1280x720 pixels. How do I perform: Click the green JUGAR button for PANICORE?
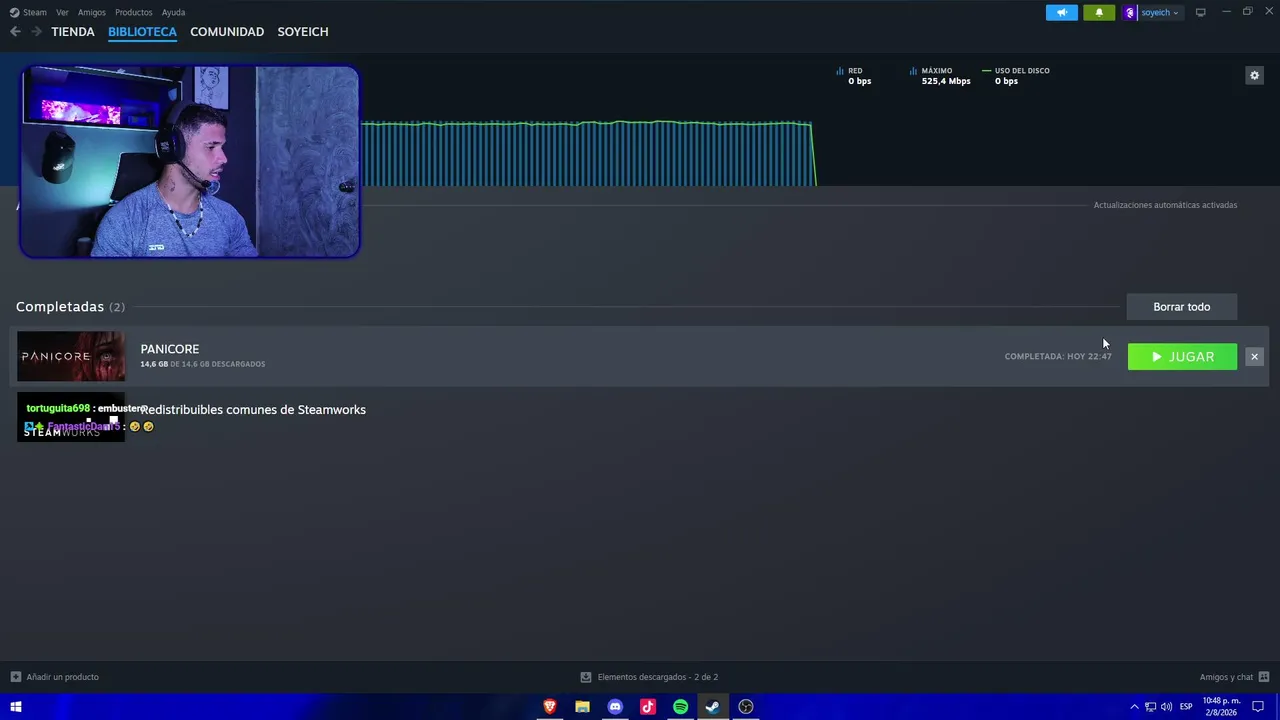(1182, 357)
